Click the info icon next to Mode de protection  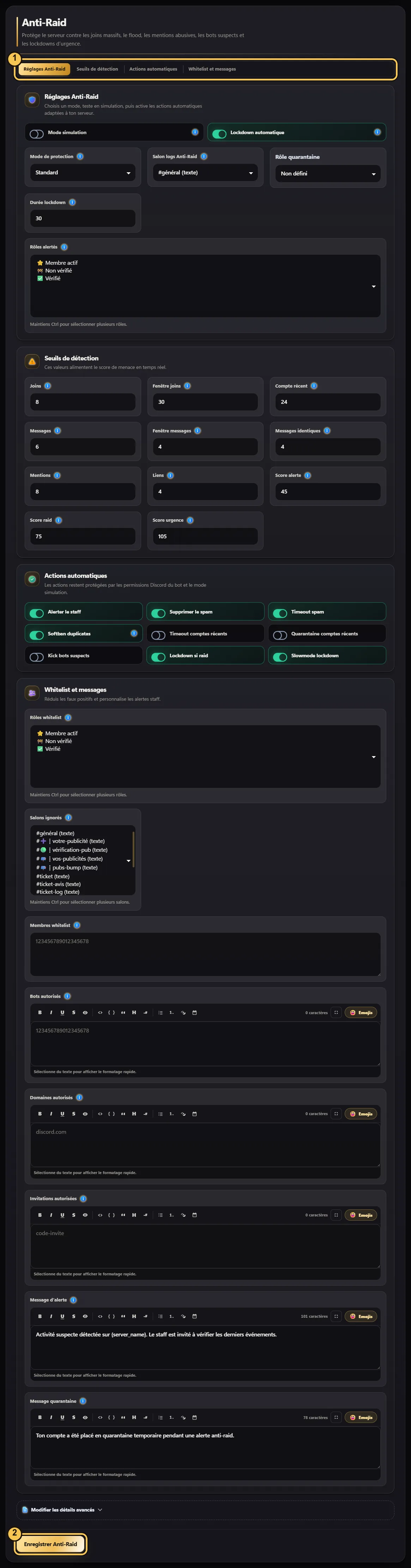click(80, 156)
